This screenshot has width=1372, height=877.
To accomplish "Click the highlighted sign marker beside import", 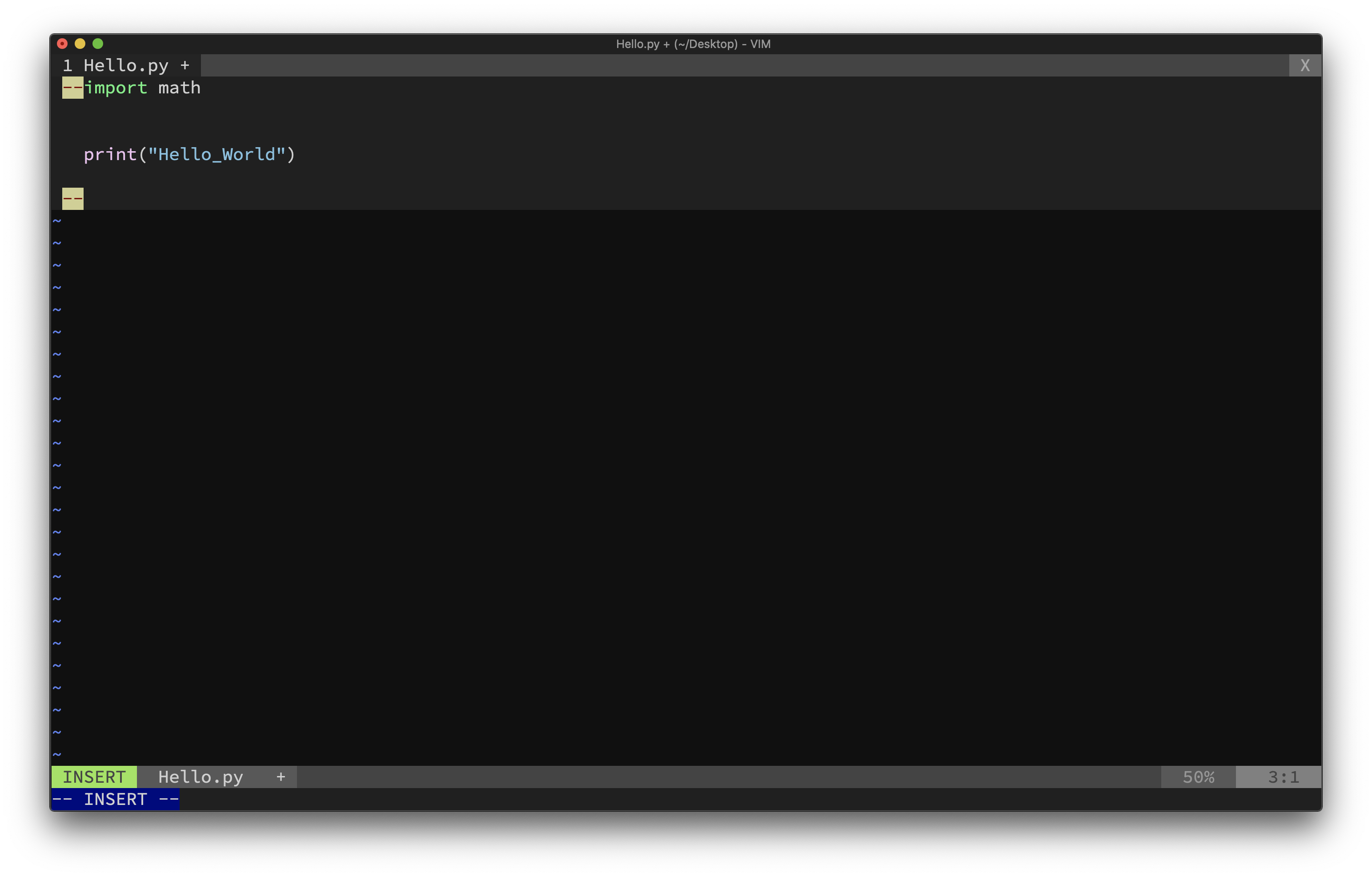I will (72, 88).
